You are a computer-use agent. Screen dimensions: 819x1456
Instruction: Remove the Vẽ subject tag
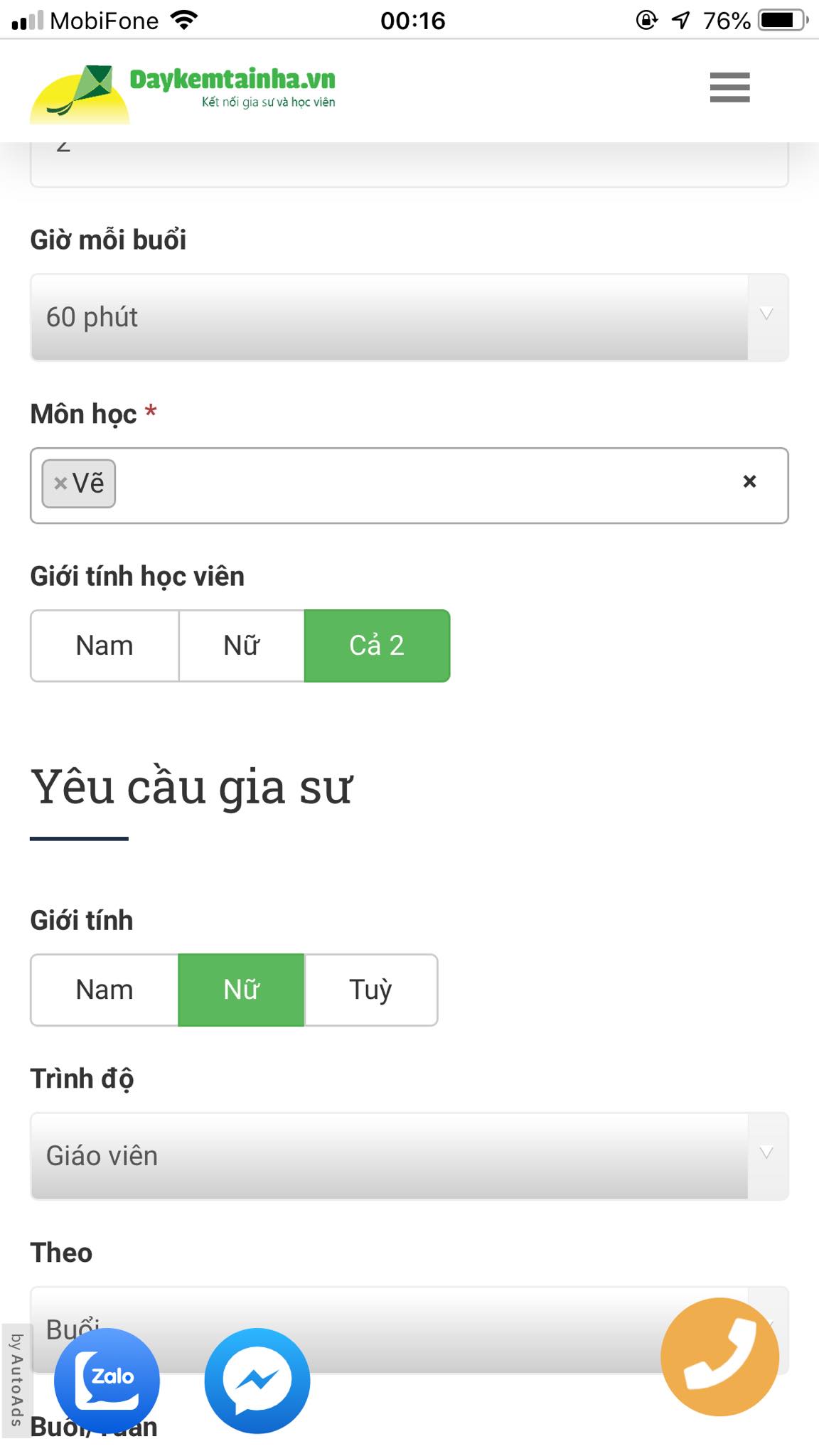tap(59, 483)
